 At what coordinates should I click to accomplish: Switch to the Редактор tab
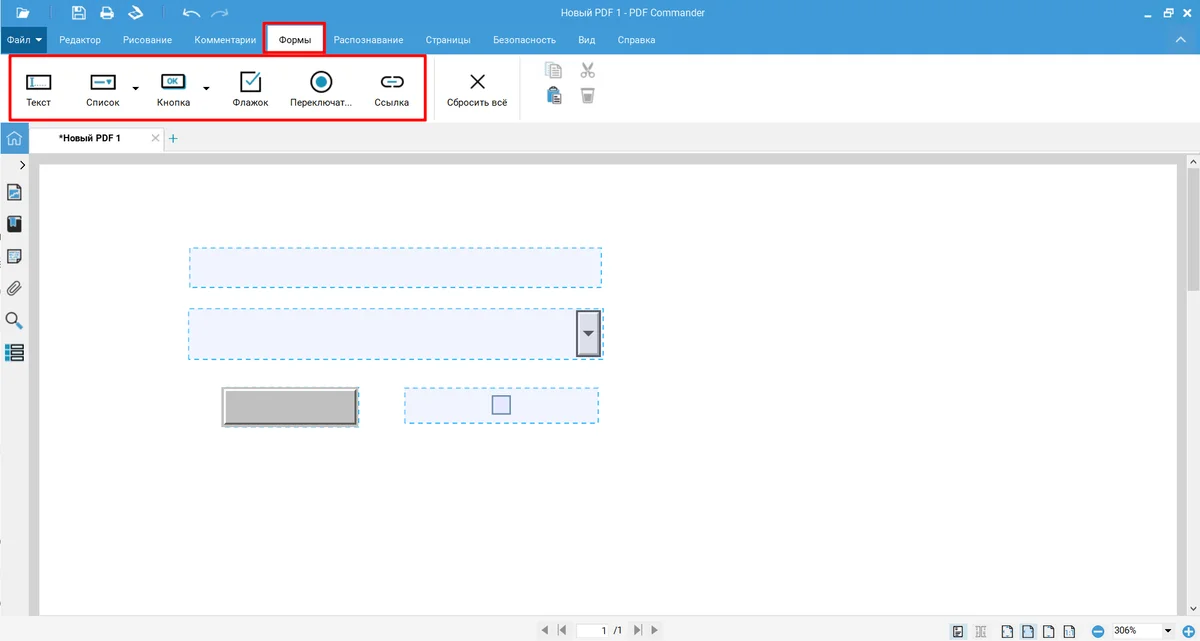click(80, 40)
